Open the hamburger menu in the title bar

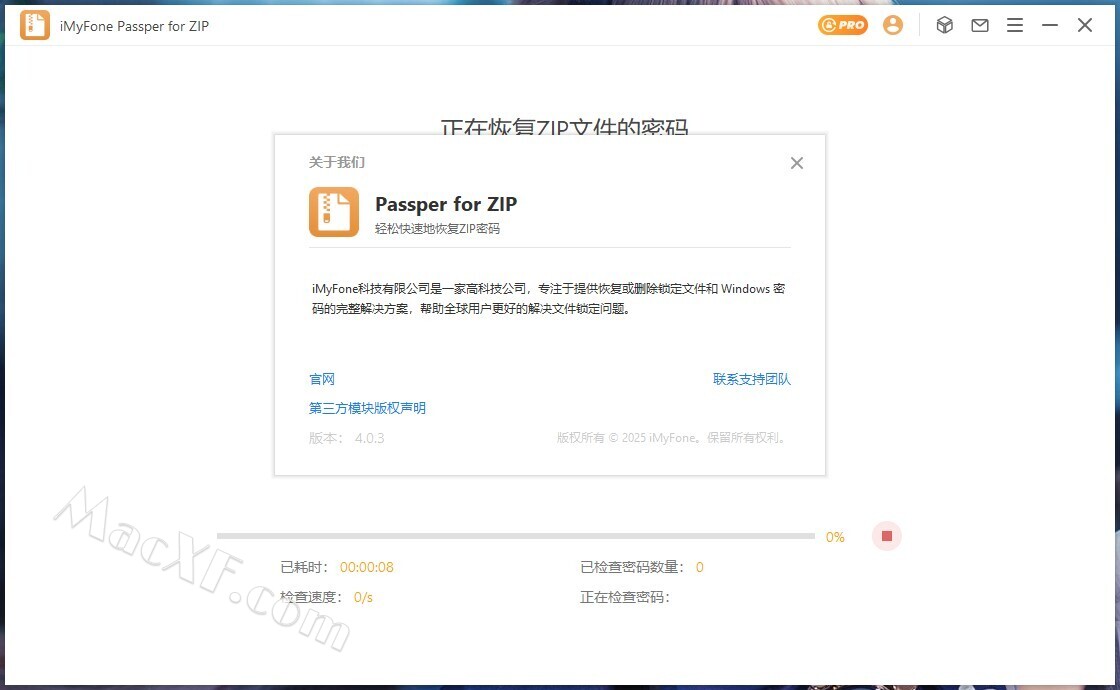point(1014,25)
